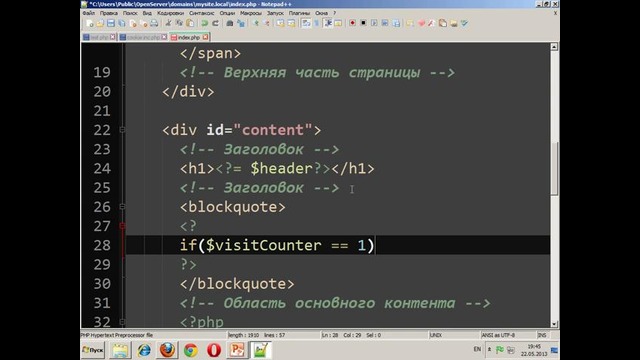Click the line "if($visitCounter == 1)"
This screenshot has width=640, height=360.
click(x=277, y=245)
